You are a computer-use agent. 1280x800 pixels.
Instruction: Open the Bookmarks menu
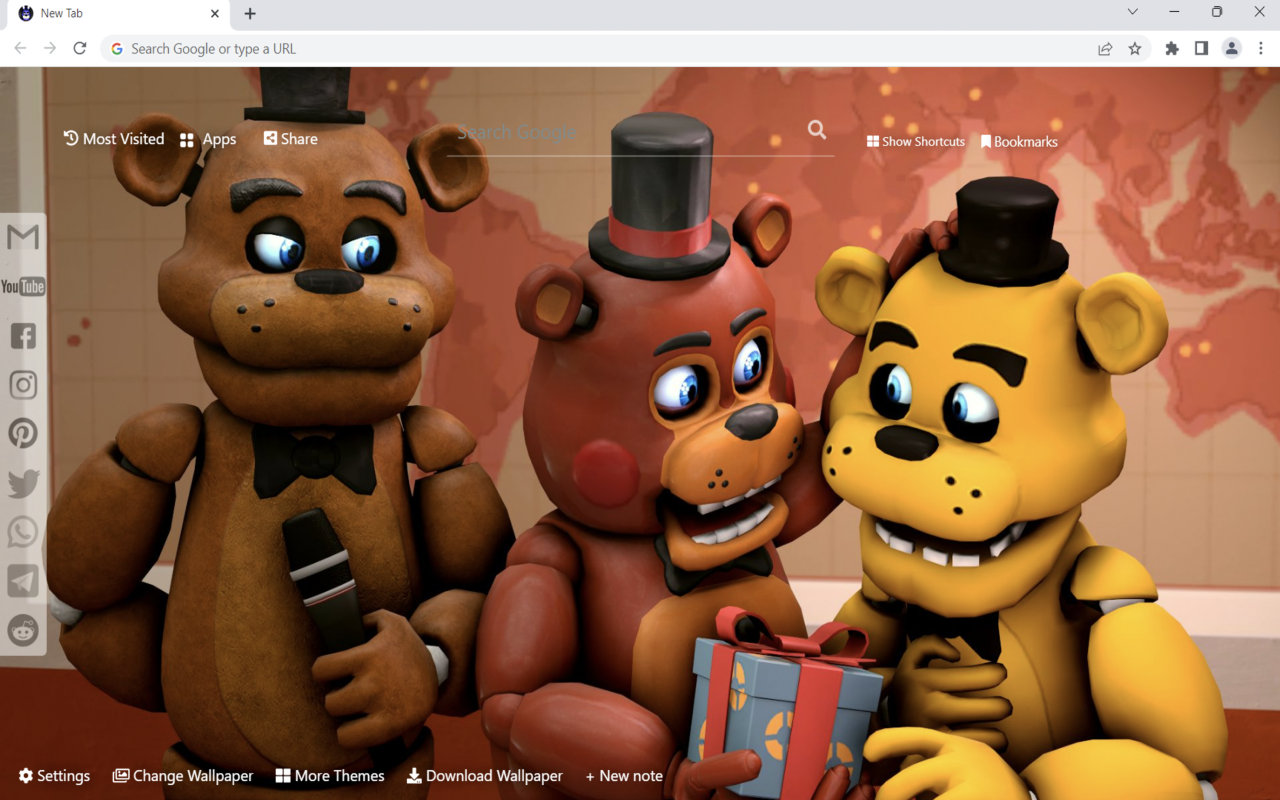pos(1019,142)
